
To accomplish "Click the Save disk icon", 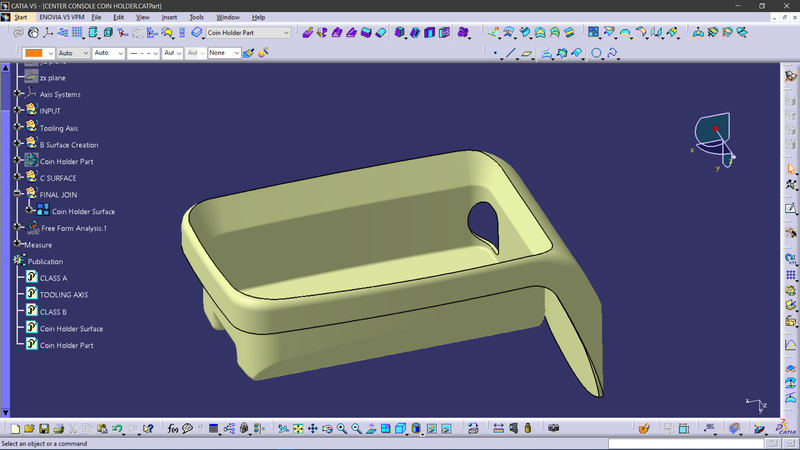I will 44,429.
